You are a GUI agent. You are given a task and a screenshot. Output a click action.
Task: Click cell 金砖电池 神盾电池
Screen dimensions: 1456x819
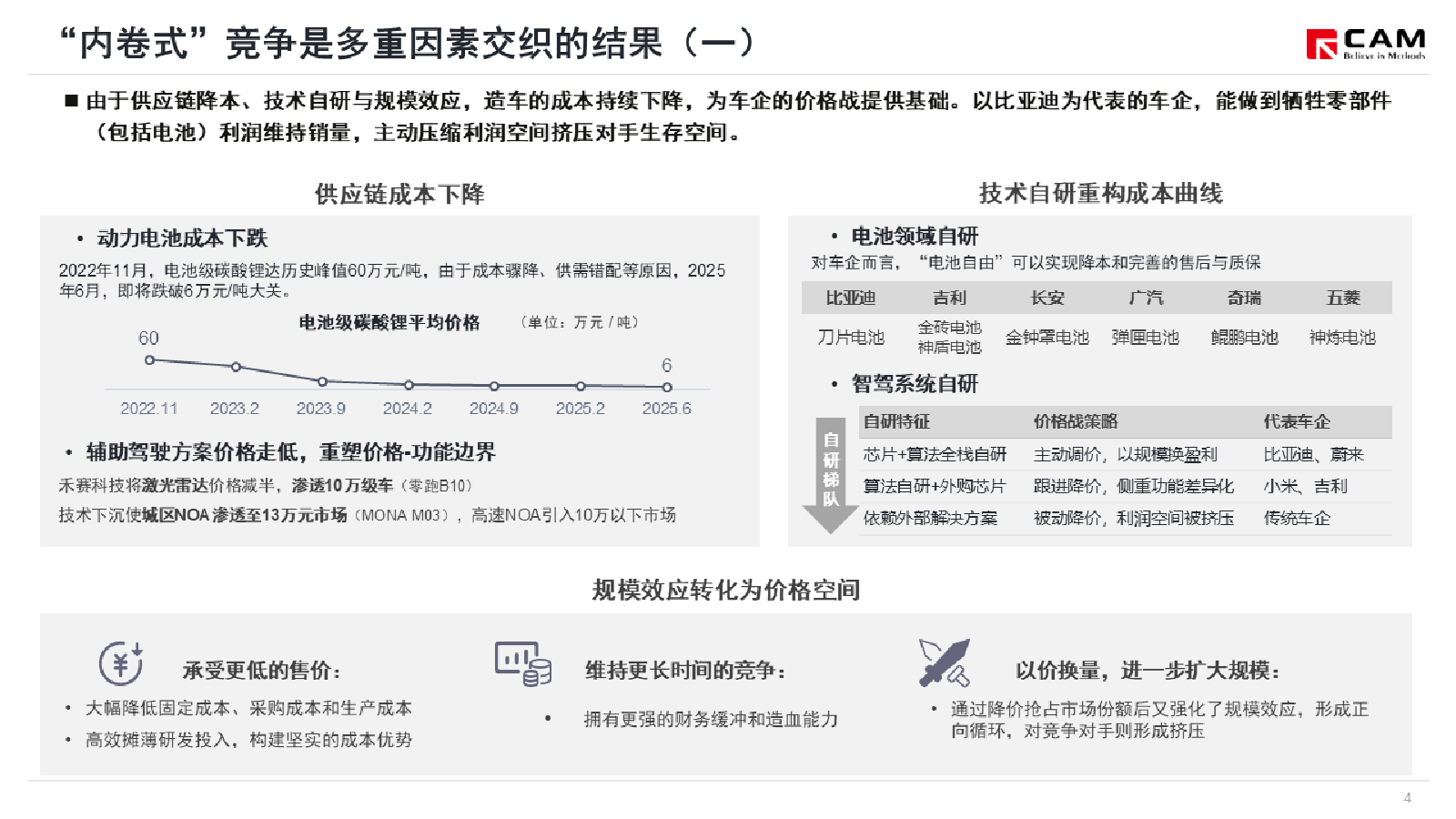click(949, 338)
